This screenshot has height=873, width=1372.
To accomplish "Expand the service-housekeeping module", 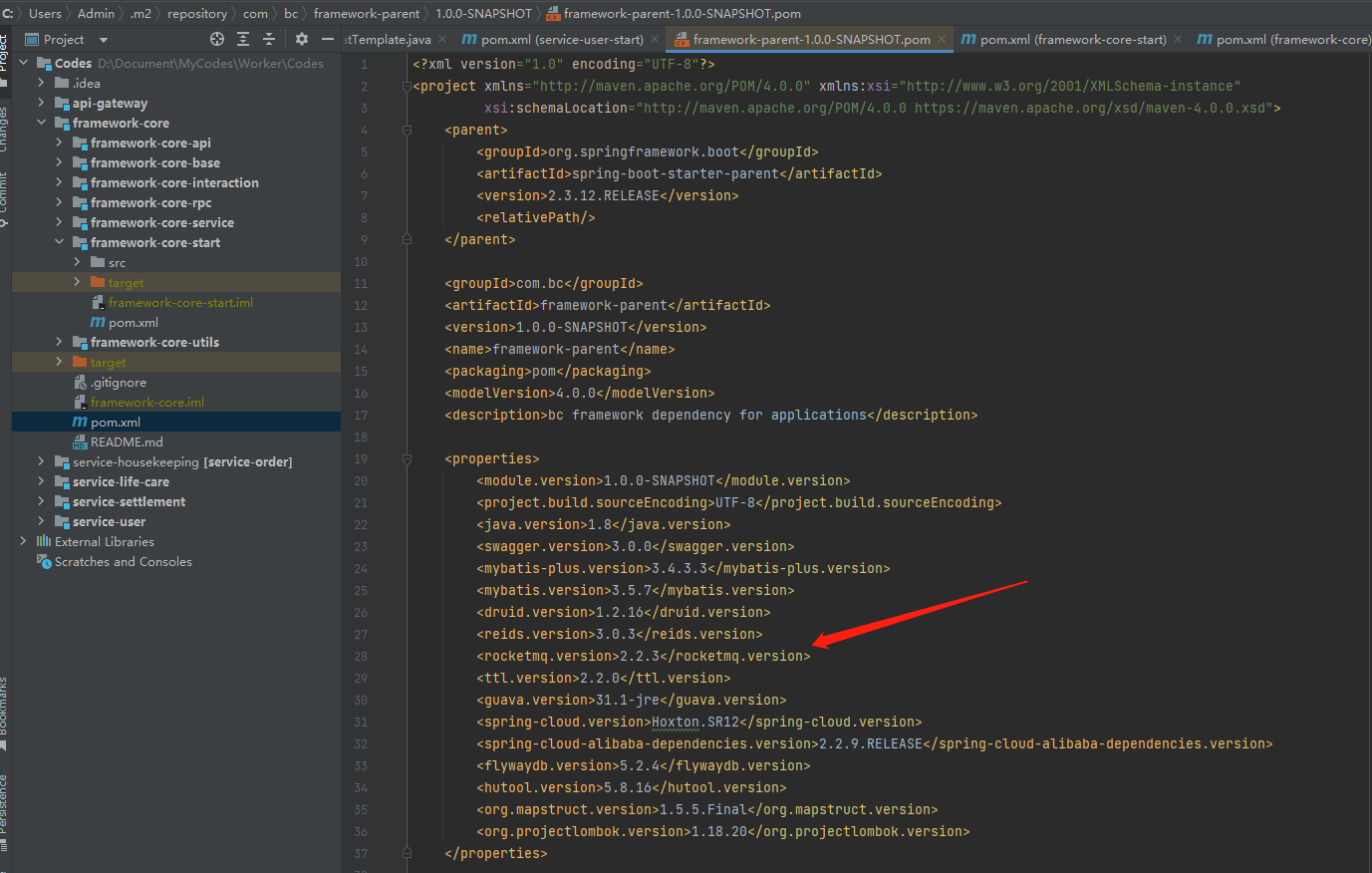I will [41, 461].
